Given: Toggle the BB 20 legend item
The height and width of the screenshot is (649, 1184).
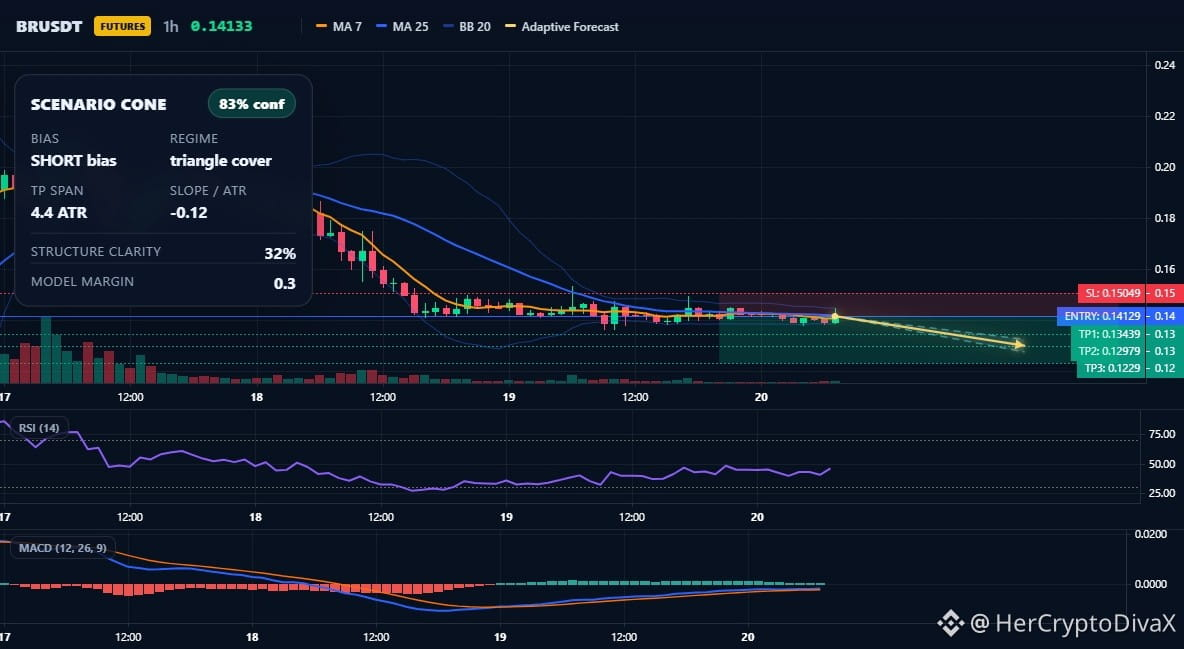Looking at the screenshot, I should (x=467, y=26).
